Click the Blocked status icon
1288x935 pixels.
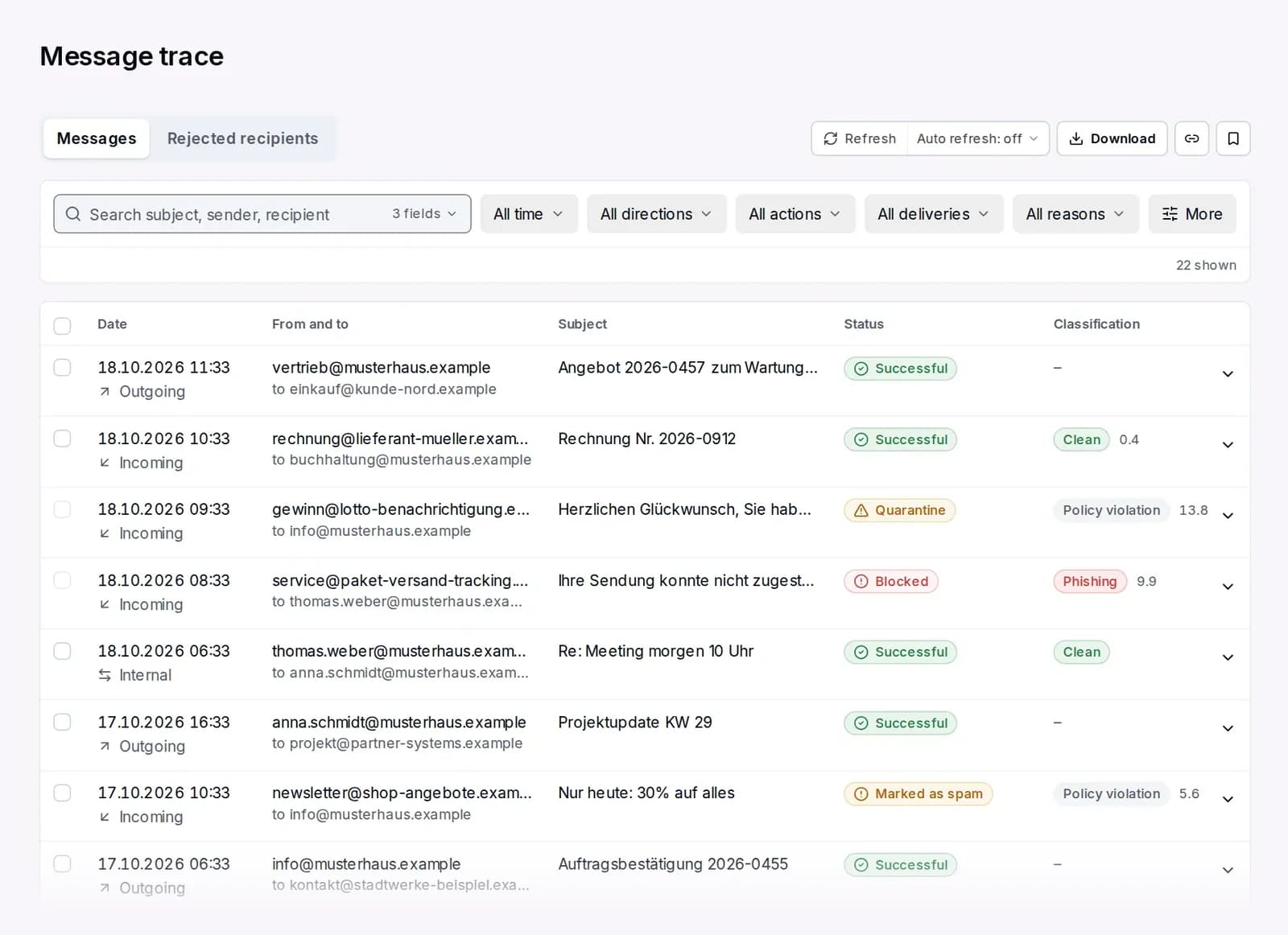[x=861, y=581]
